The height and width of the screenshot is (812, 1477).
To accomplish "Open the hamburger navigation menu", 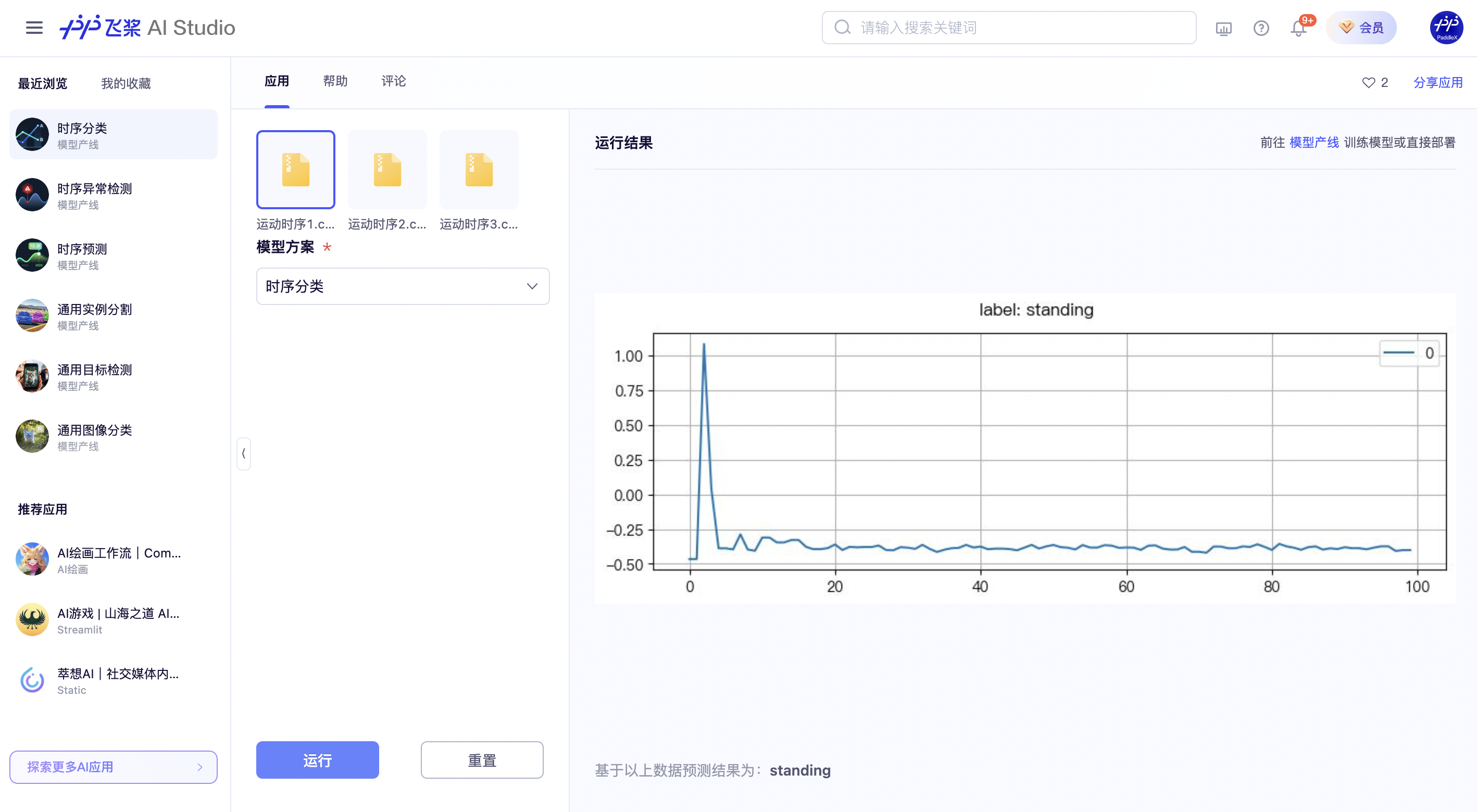I will [x=34, y=28].
